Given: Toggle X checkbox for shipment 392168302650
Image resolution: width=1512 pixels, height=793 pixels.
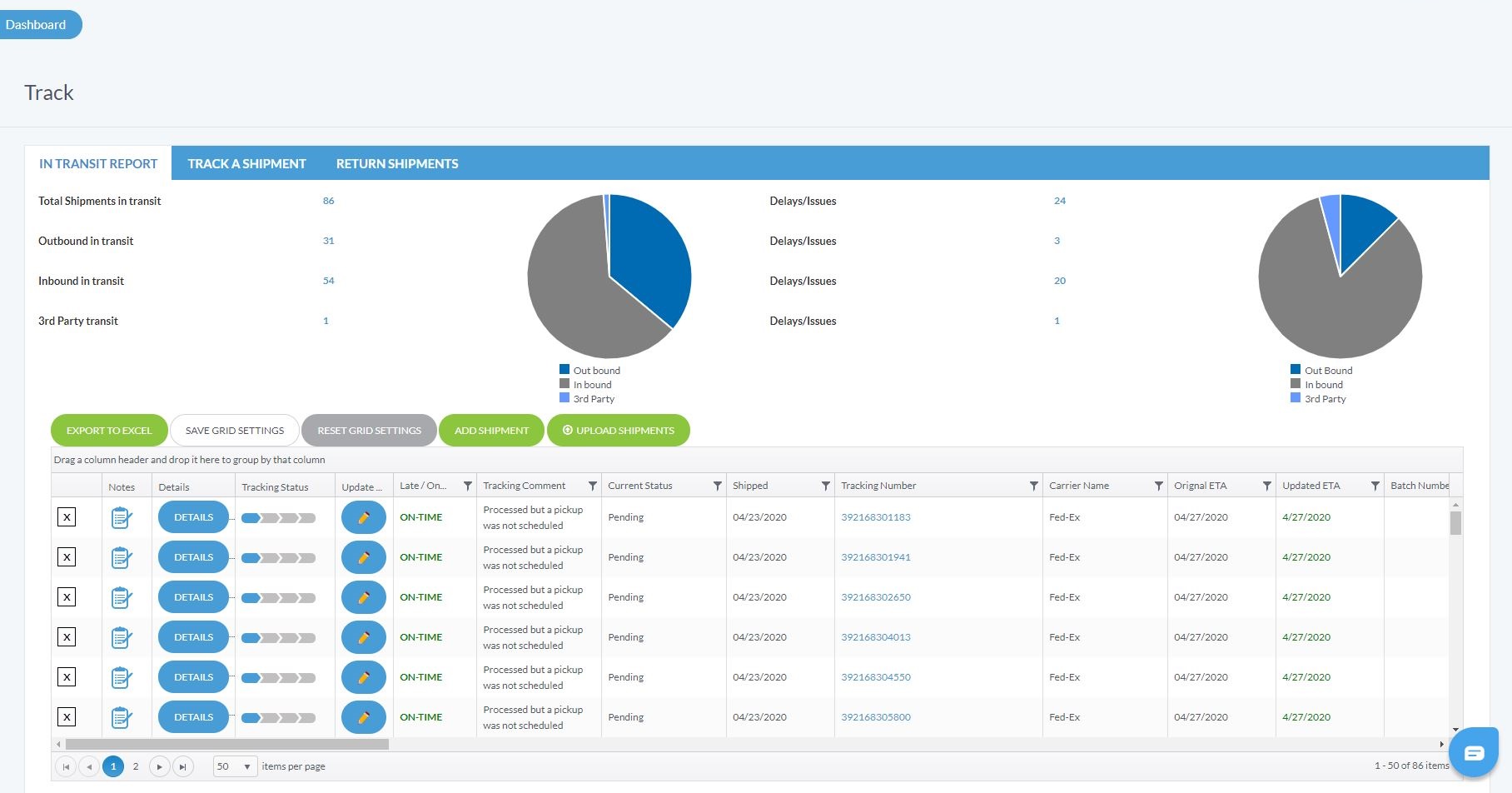Looking at the screenshot, I should [x=67, y=597].
